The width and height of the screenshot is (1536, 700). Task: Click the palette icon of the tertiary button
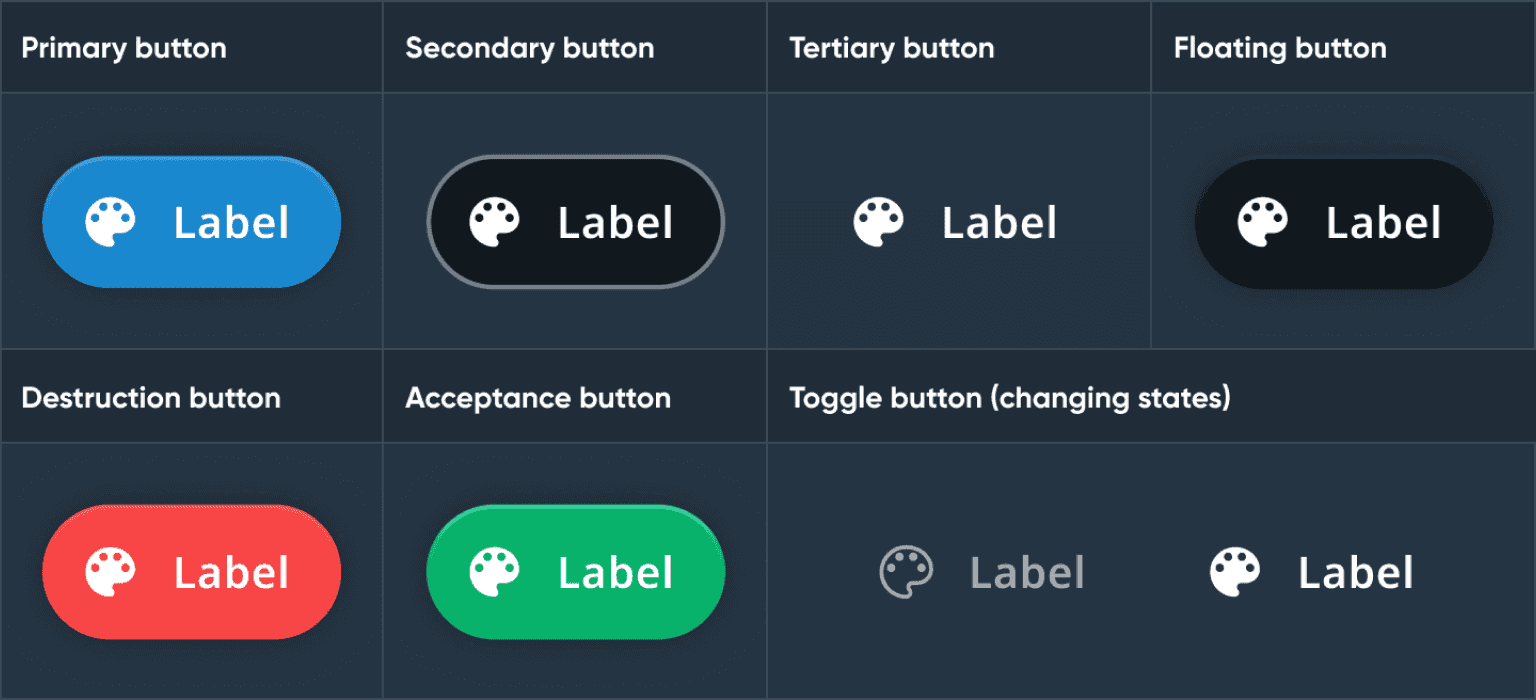[878, 222]
